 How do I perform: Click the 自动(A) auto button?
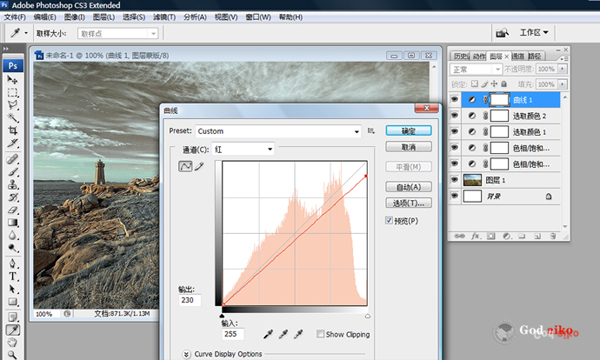coord(409,187)
